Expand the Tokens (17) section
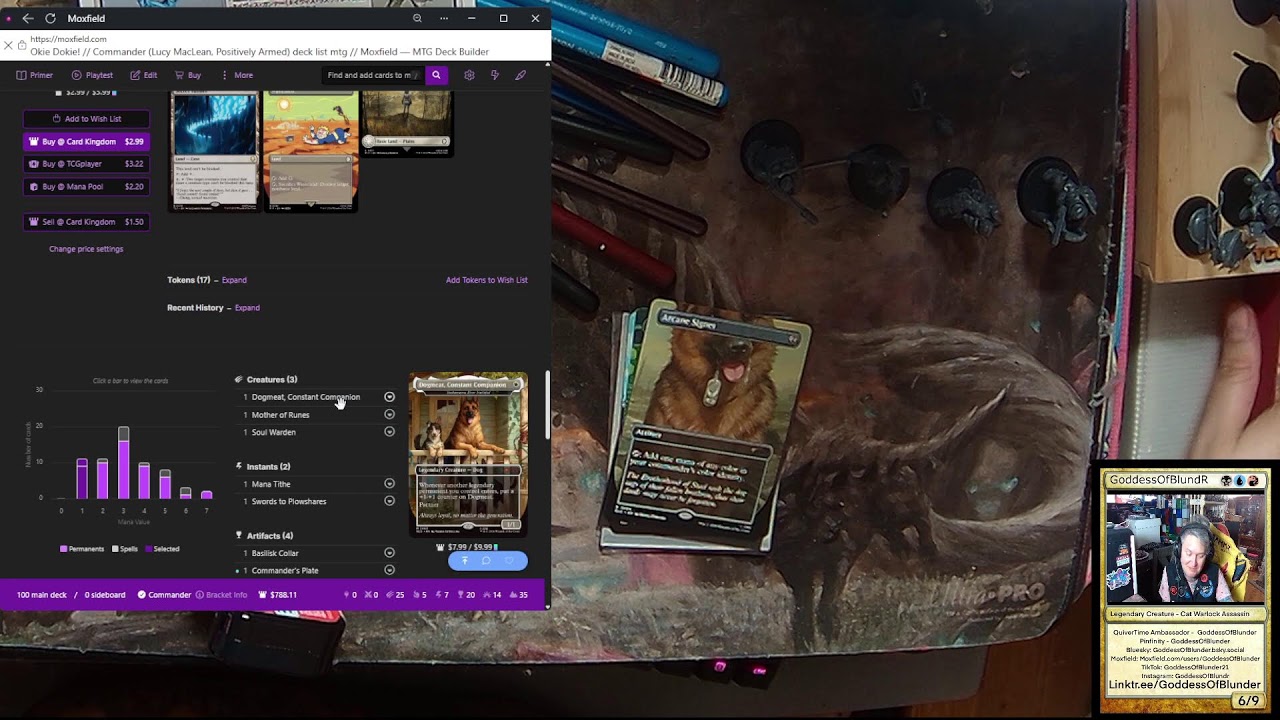Image resolution: width=1280 pixels, height=720 pixels. tap(234, 280)
